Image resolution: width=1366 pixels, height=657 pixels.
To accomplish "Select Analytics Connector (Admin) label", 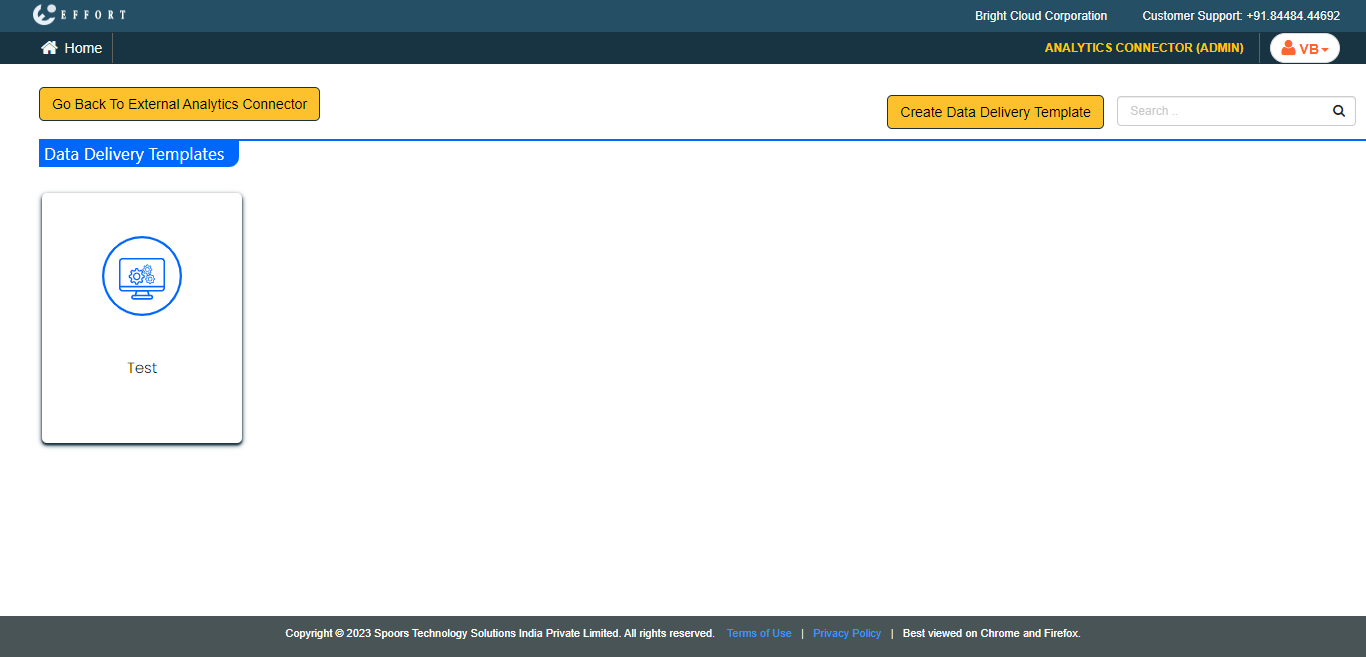I will click(x=1144, y=48).
